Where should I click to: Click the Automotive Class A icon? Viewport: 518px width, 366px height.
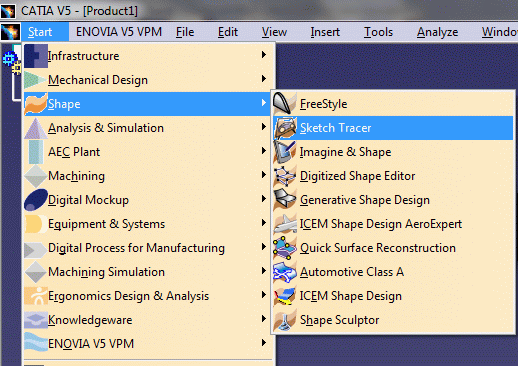coord(285,272)
